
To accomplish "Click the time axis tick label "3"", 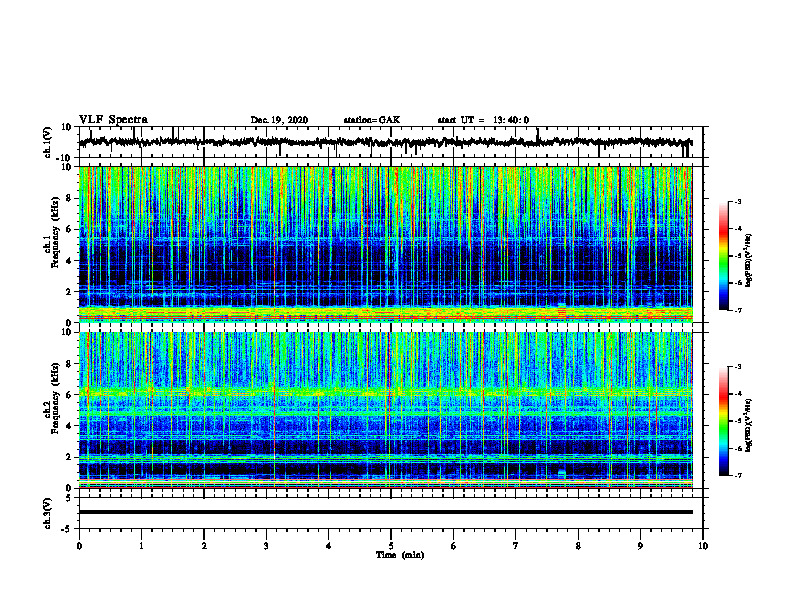I will pyautogui.click(x=266, y=546).
